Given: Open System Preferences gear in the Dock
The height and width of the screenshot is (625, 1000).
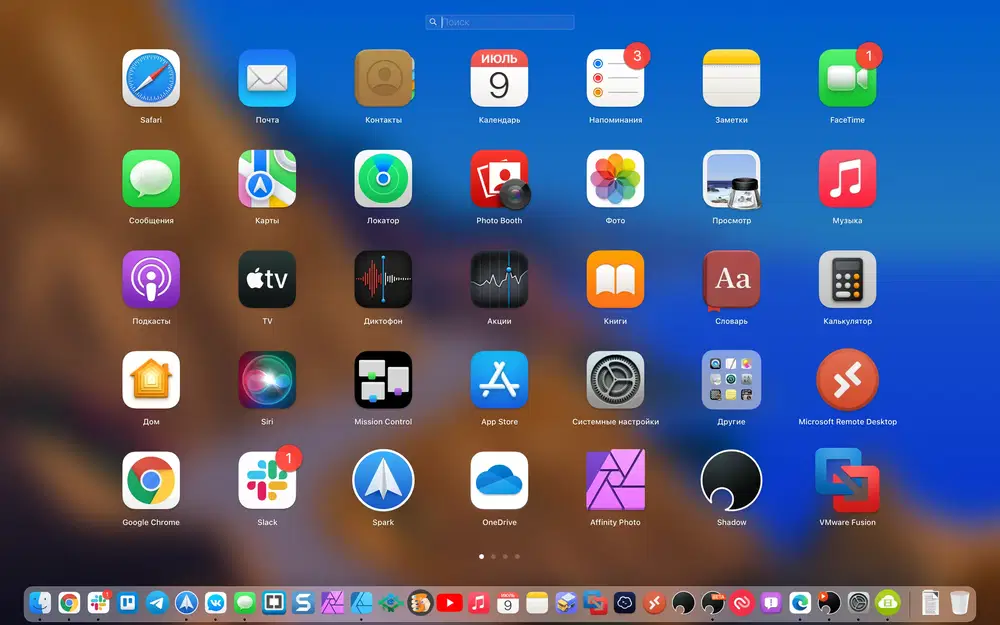Looking at the screenshot, I should pyautogui.click(x=859, y=603).
